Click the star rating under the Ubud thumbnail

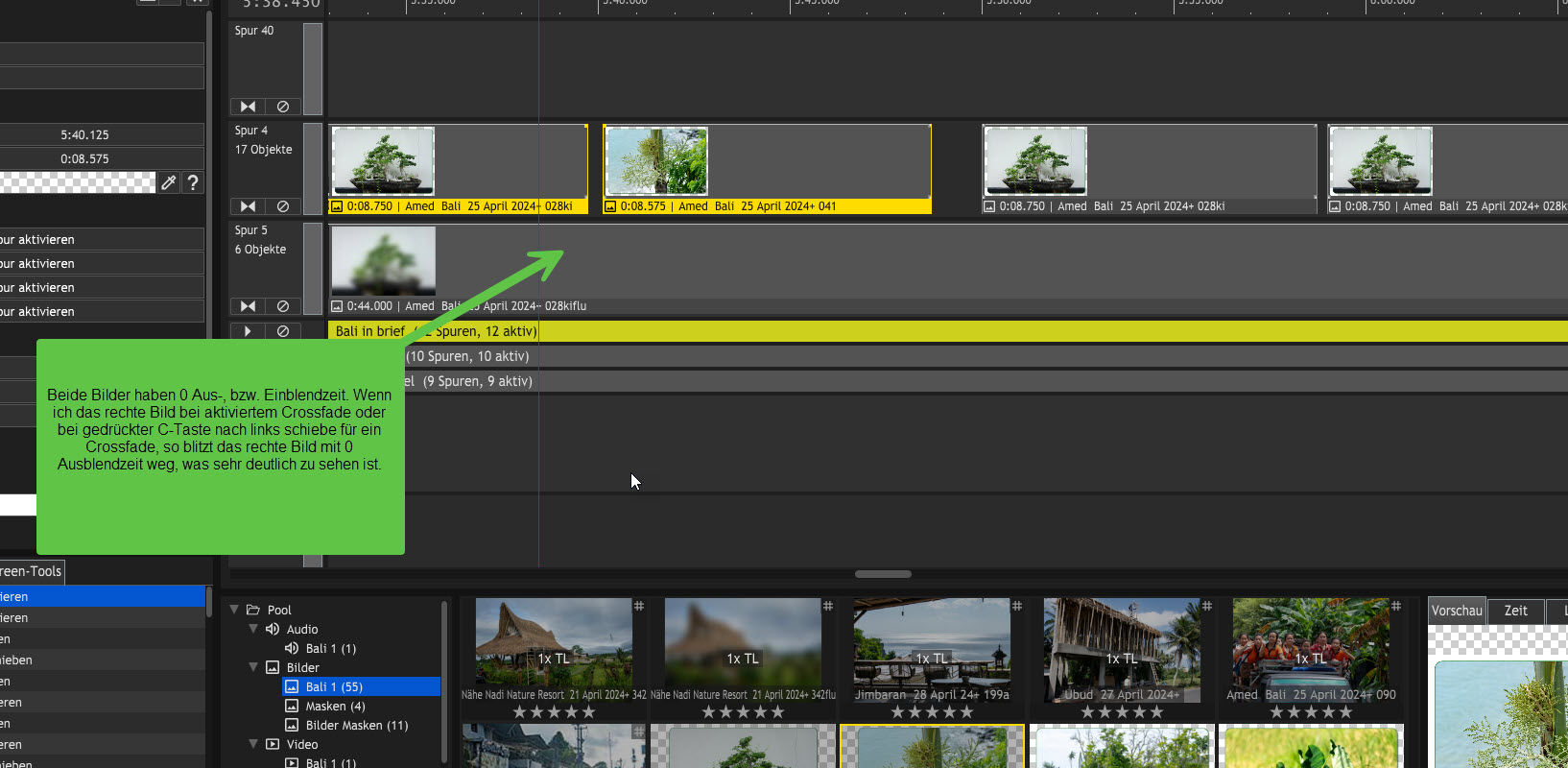click(1122, 712)
